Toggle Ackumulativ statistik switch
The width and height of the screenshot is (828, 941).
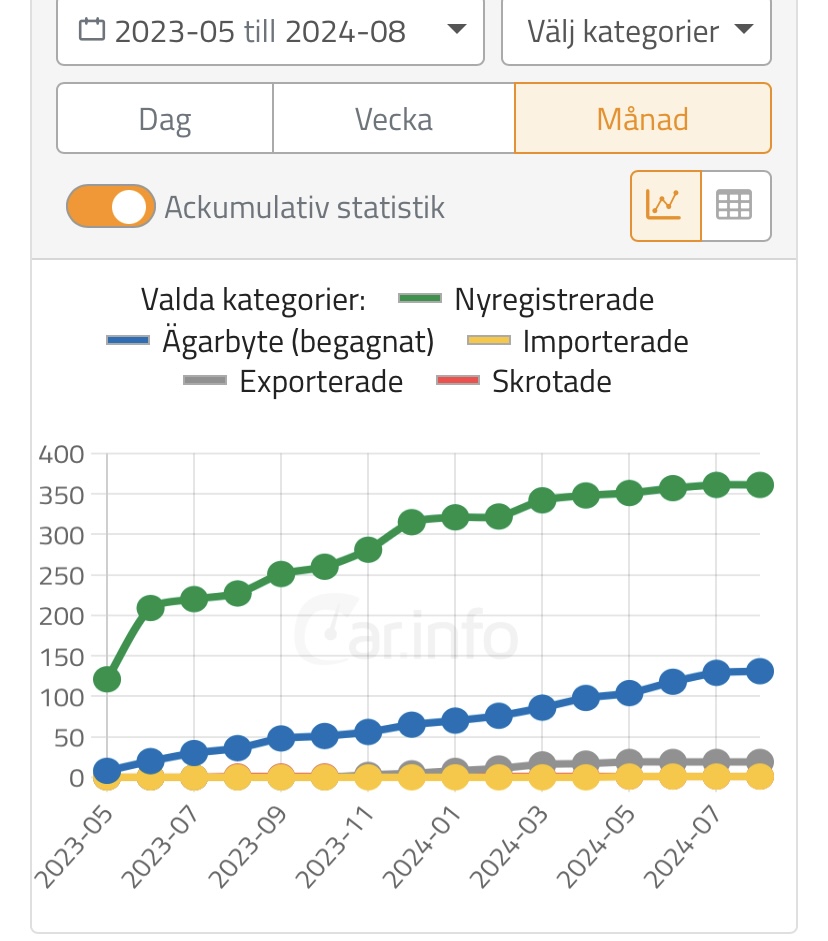(111, 207)
